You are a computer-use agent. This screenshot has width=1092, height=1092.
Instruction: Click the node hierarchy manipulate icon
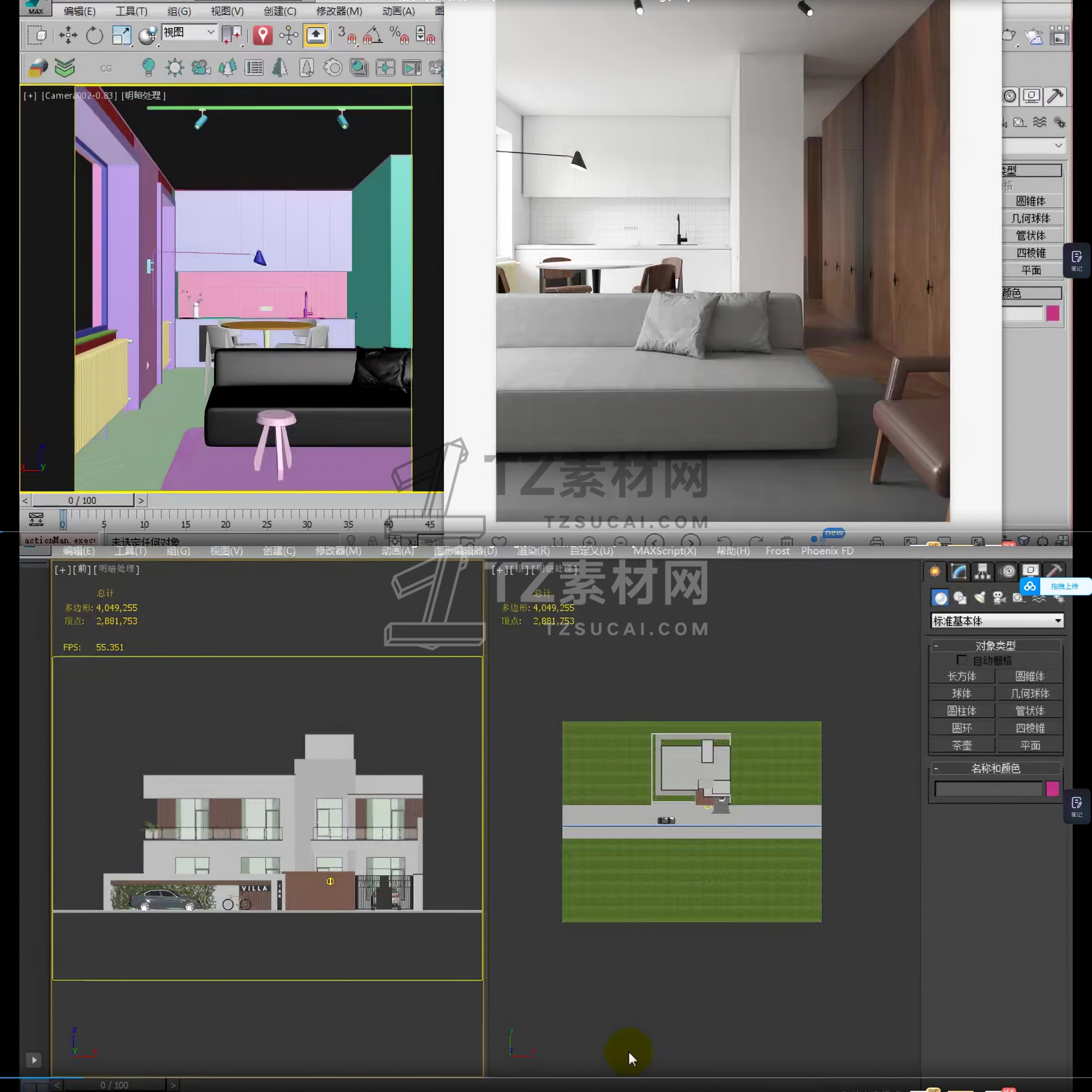[x=288, y=35]
